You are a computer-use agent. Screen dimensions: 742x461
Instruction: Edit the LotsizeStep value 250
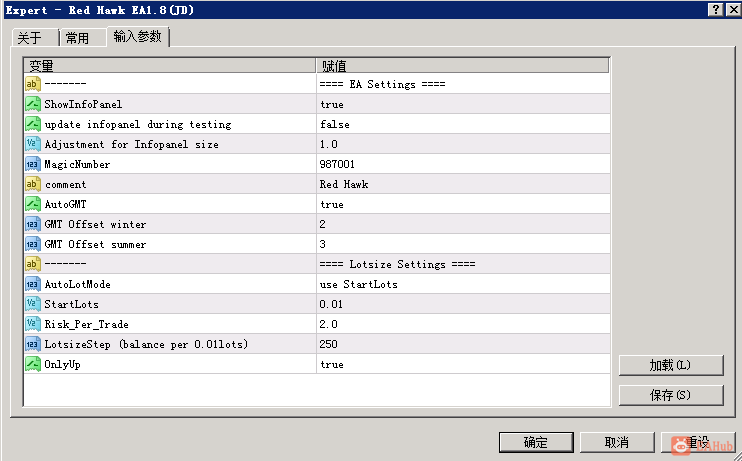point(328,344)
